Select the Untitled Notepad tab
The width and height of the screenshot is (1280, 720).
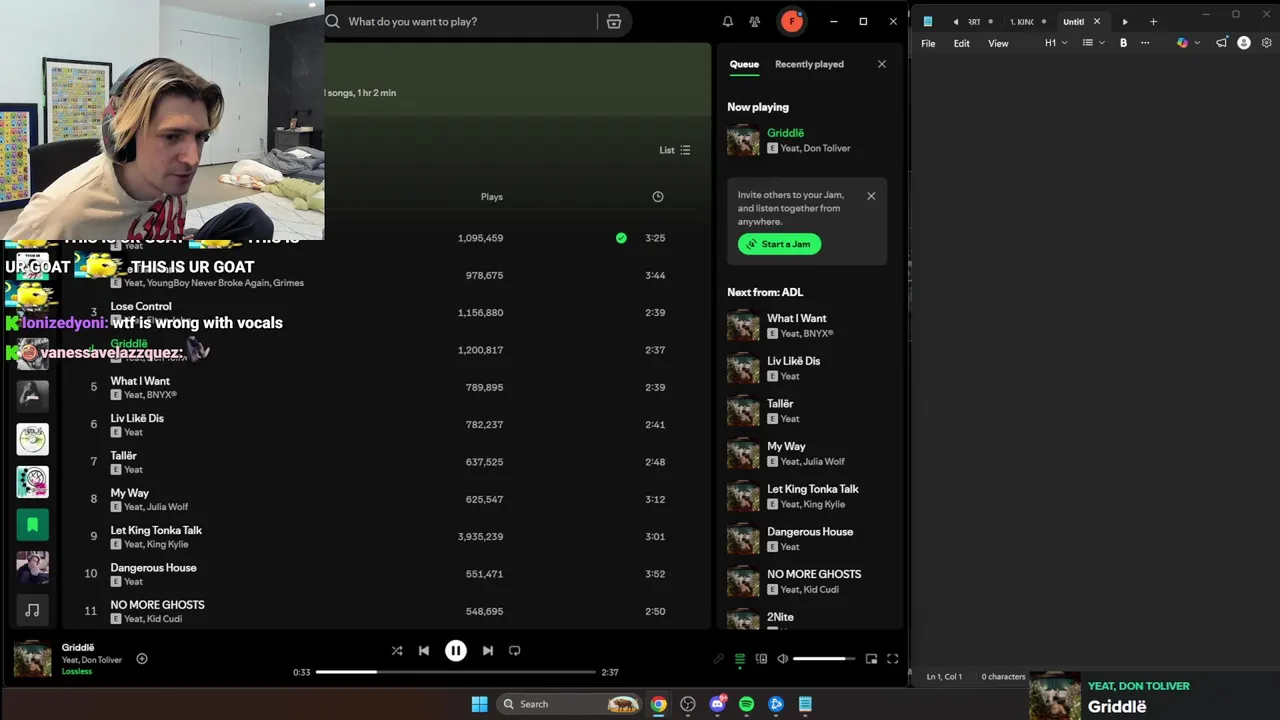pos(1073,21)
